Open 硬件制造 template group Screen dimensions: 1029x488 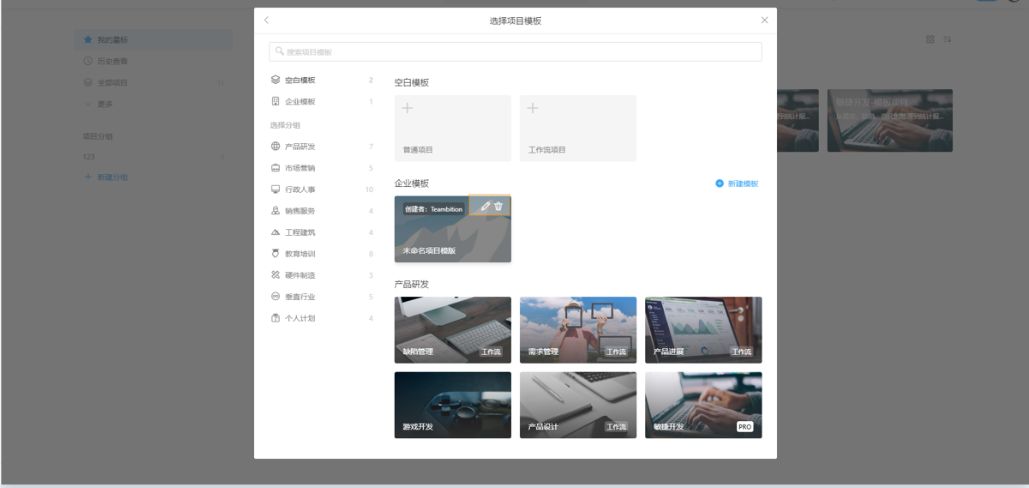[x=322, y=275]
